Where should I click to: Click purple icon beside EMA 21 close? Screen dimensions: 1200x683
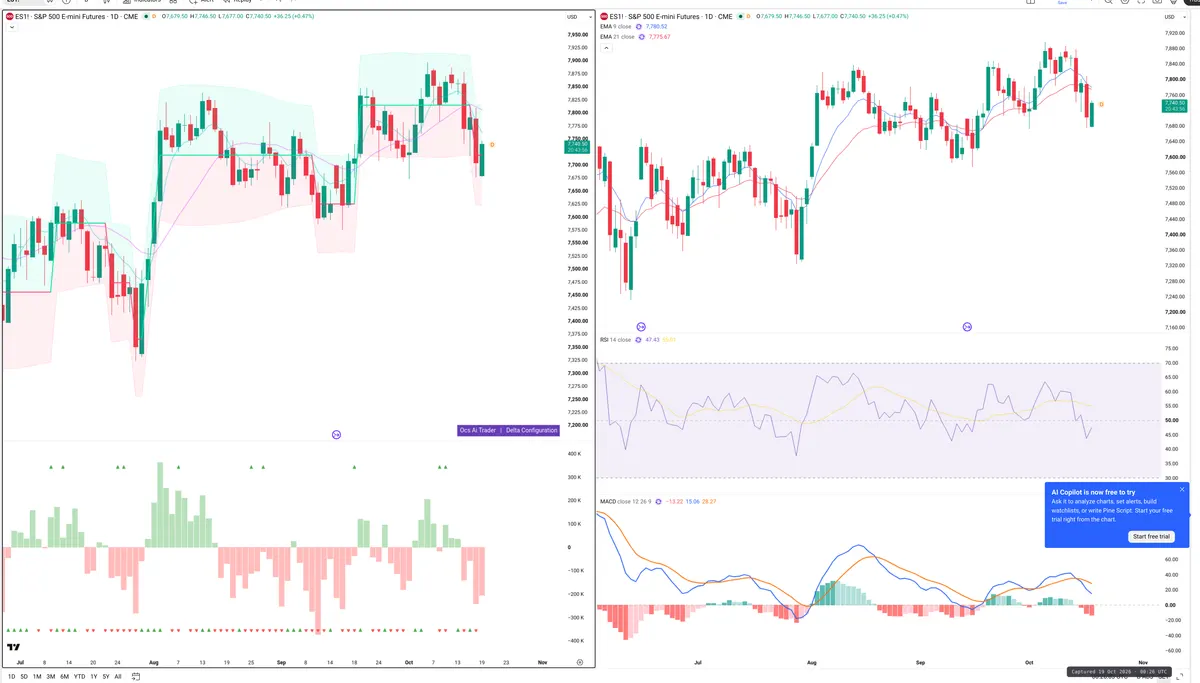642,37
